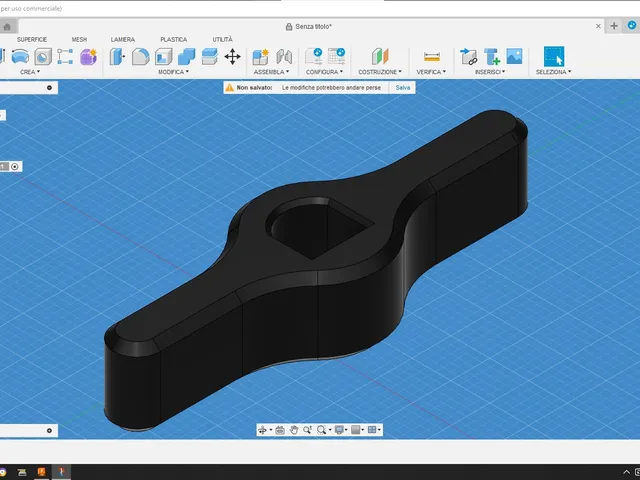Click the Shell tool icon
640x480 pixels.
pyautogui.click(x=163, y=56)
